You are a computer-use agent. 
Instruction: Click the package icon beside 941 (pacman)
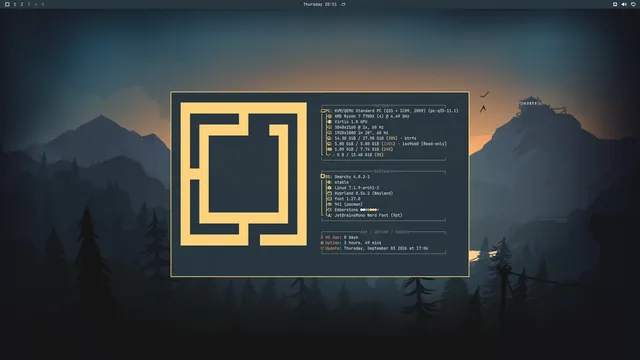(329, 204)
